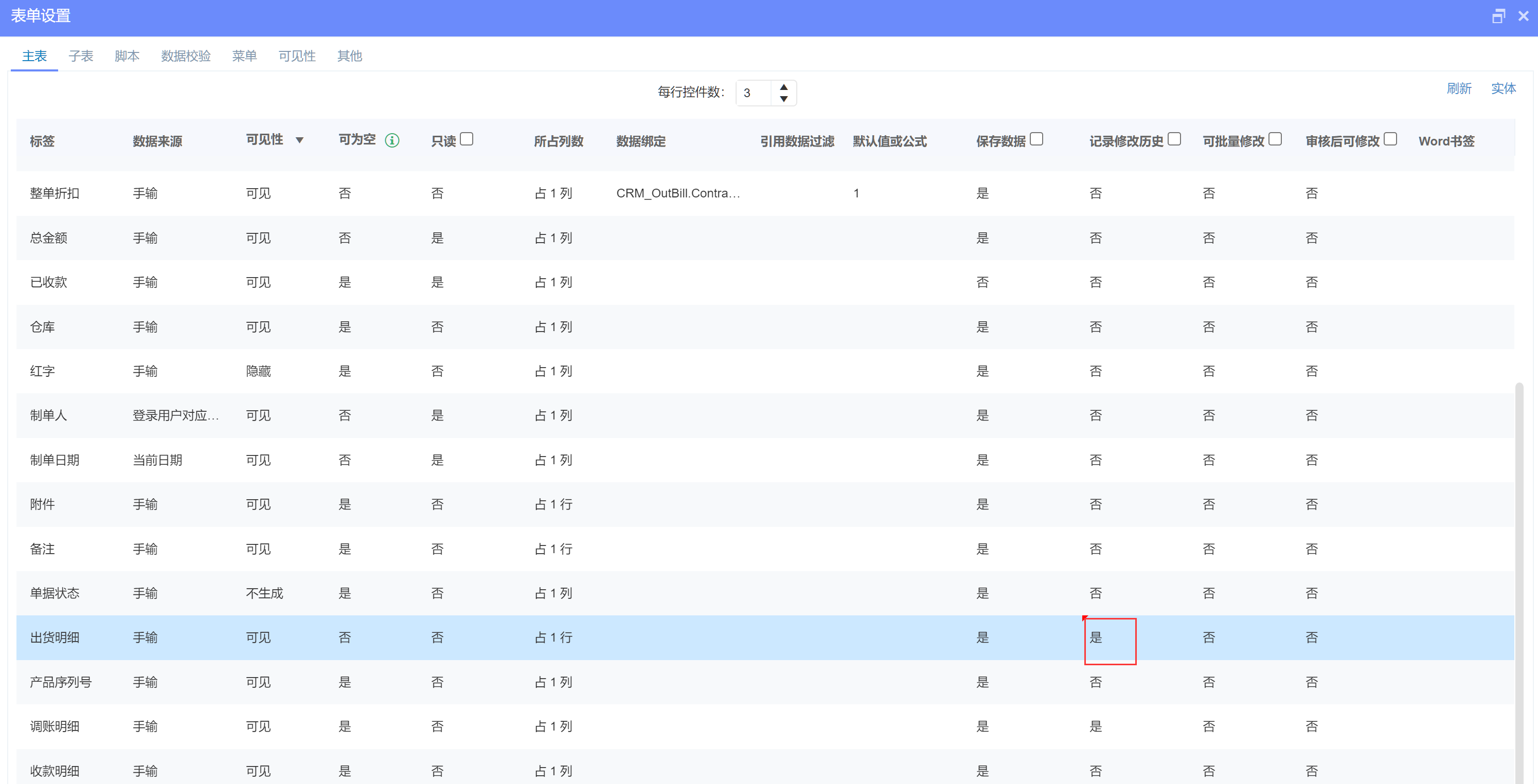The image size is (1538, 784).
Task: Click the 实体 link
Action: [1504, 89]
